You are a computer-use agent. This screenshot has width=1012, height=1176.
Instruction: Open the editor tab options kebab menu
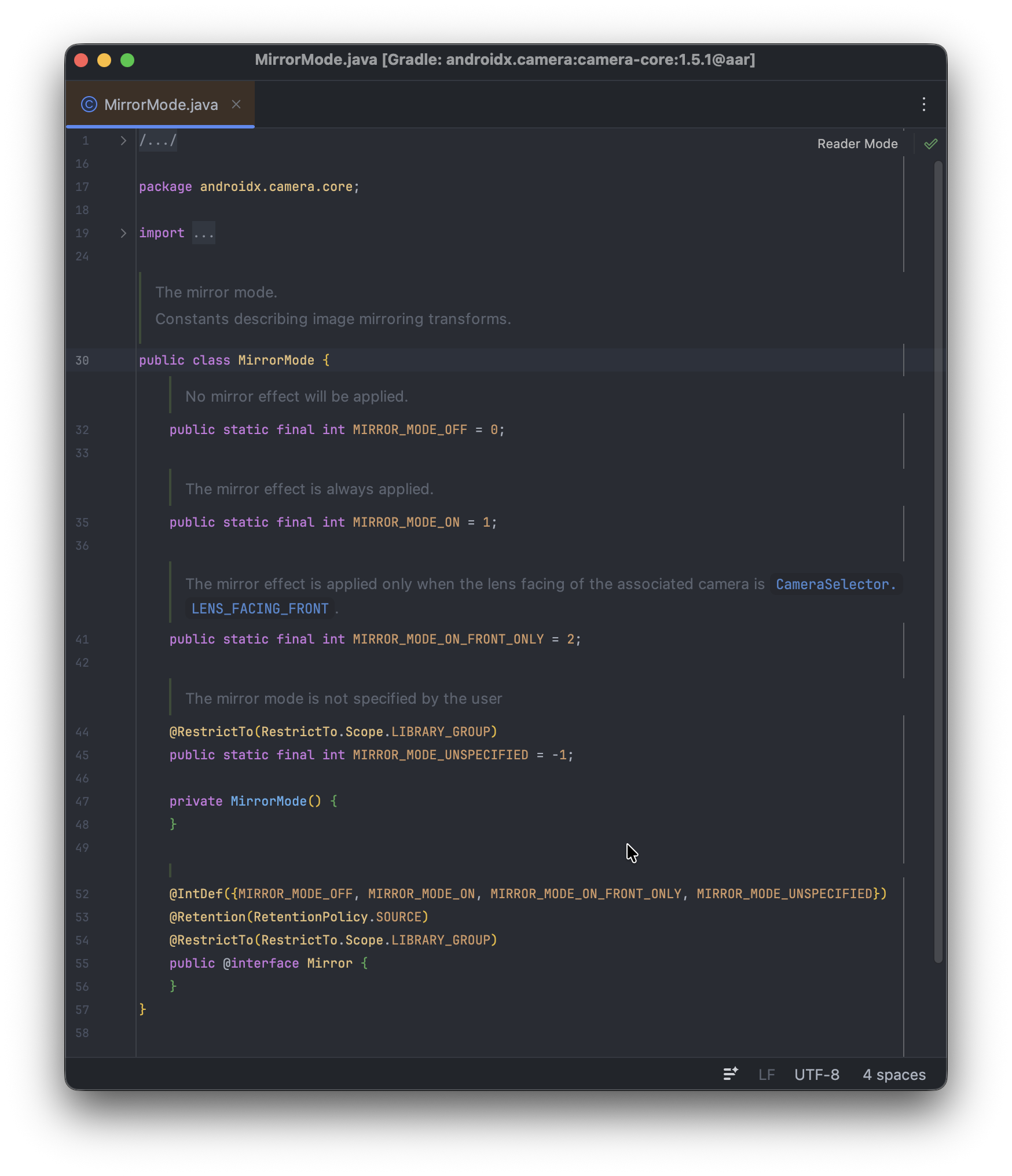pos(923,104)
